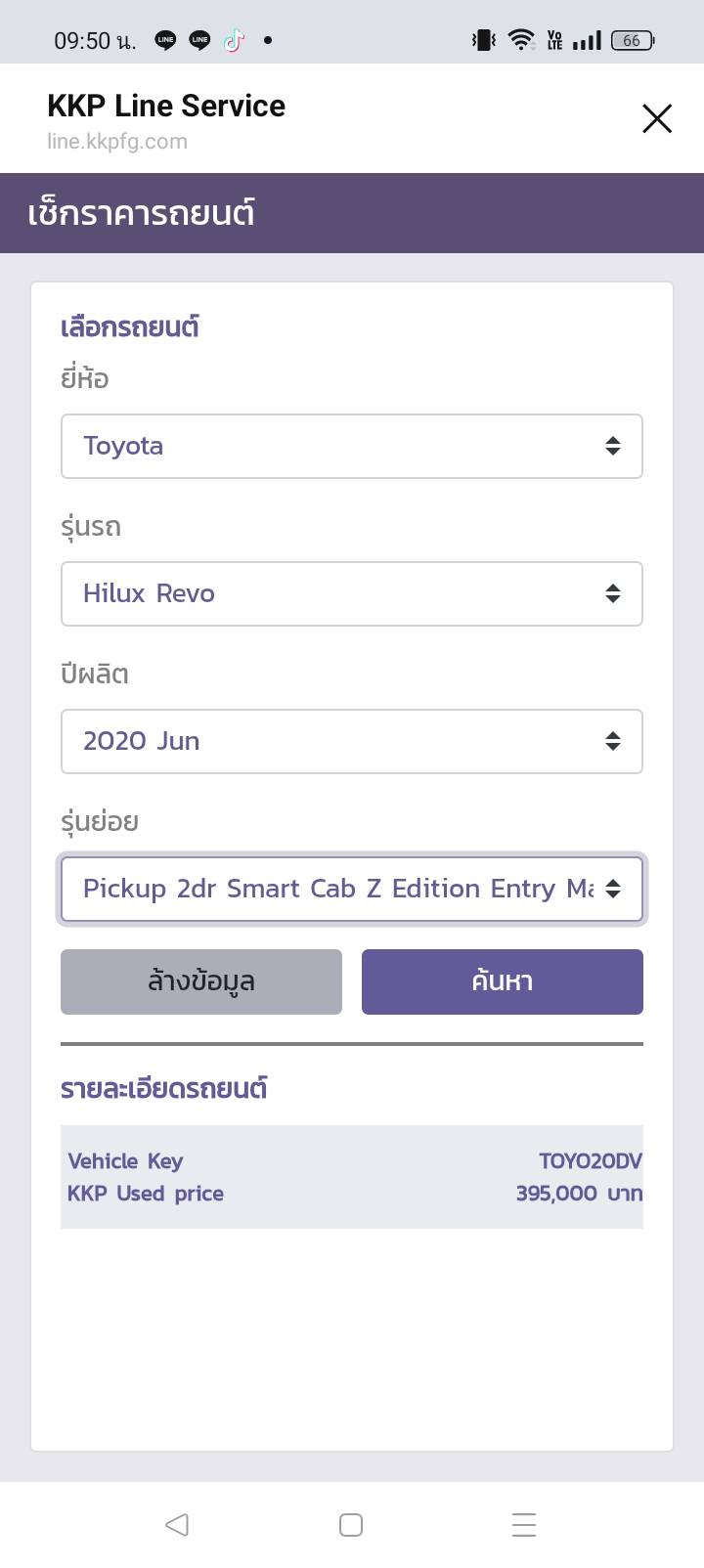704x1568 pixels.
Task: Open the 2020 Jun production year dropdown
Action: 332,741
